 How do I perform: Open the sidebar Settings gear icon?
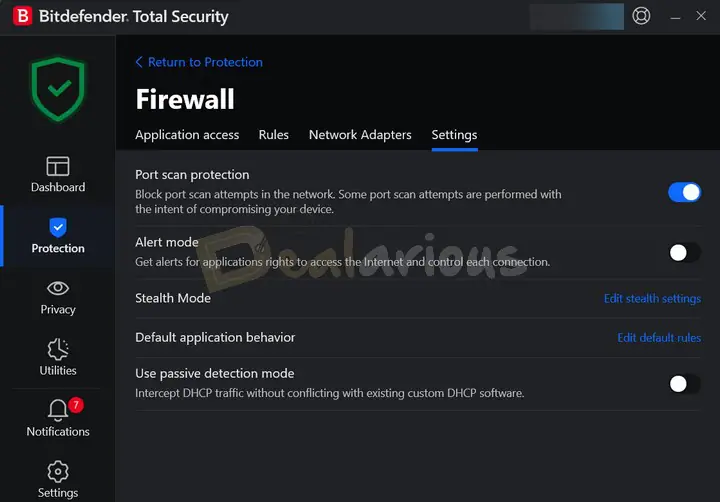pyautogui.click(x=58, y=471)
